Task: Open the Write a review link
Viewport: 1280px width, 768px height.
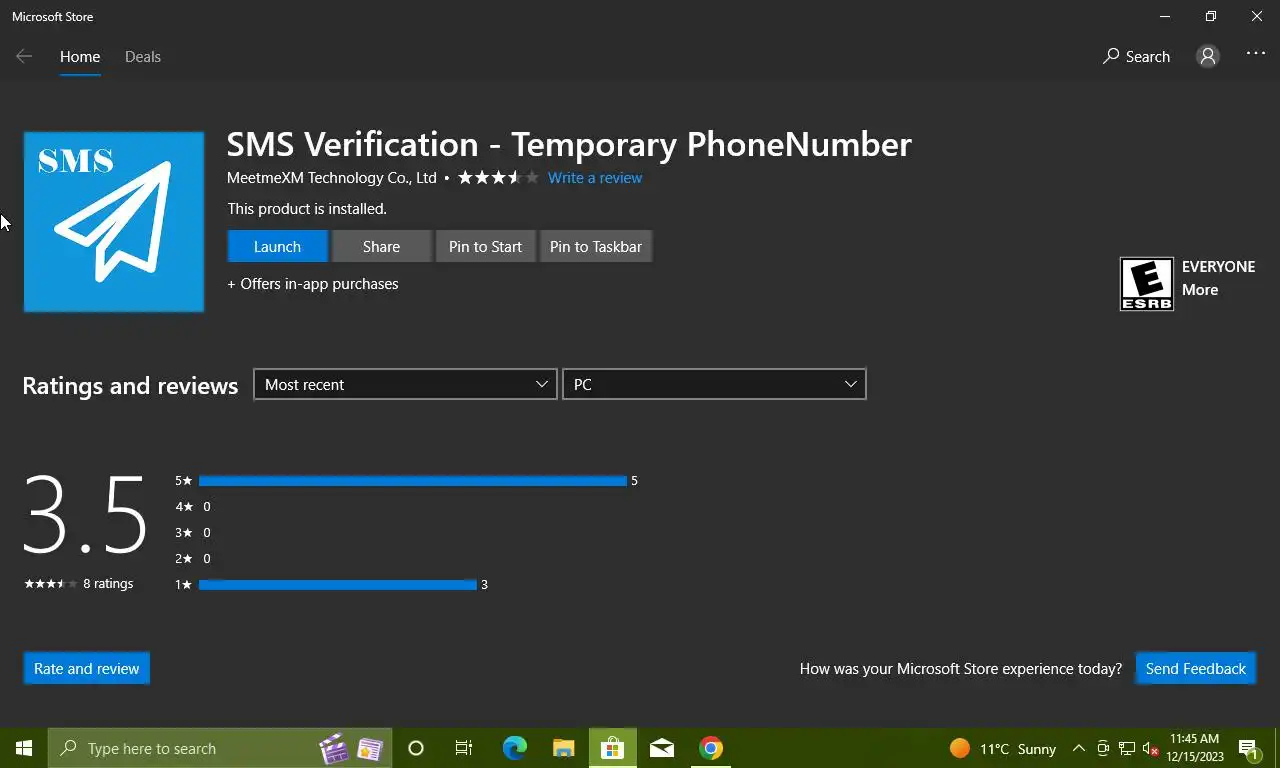Action: [x=595, y=178]
